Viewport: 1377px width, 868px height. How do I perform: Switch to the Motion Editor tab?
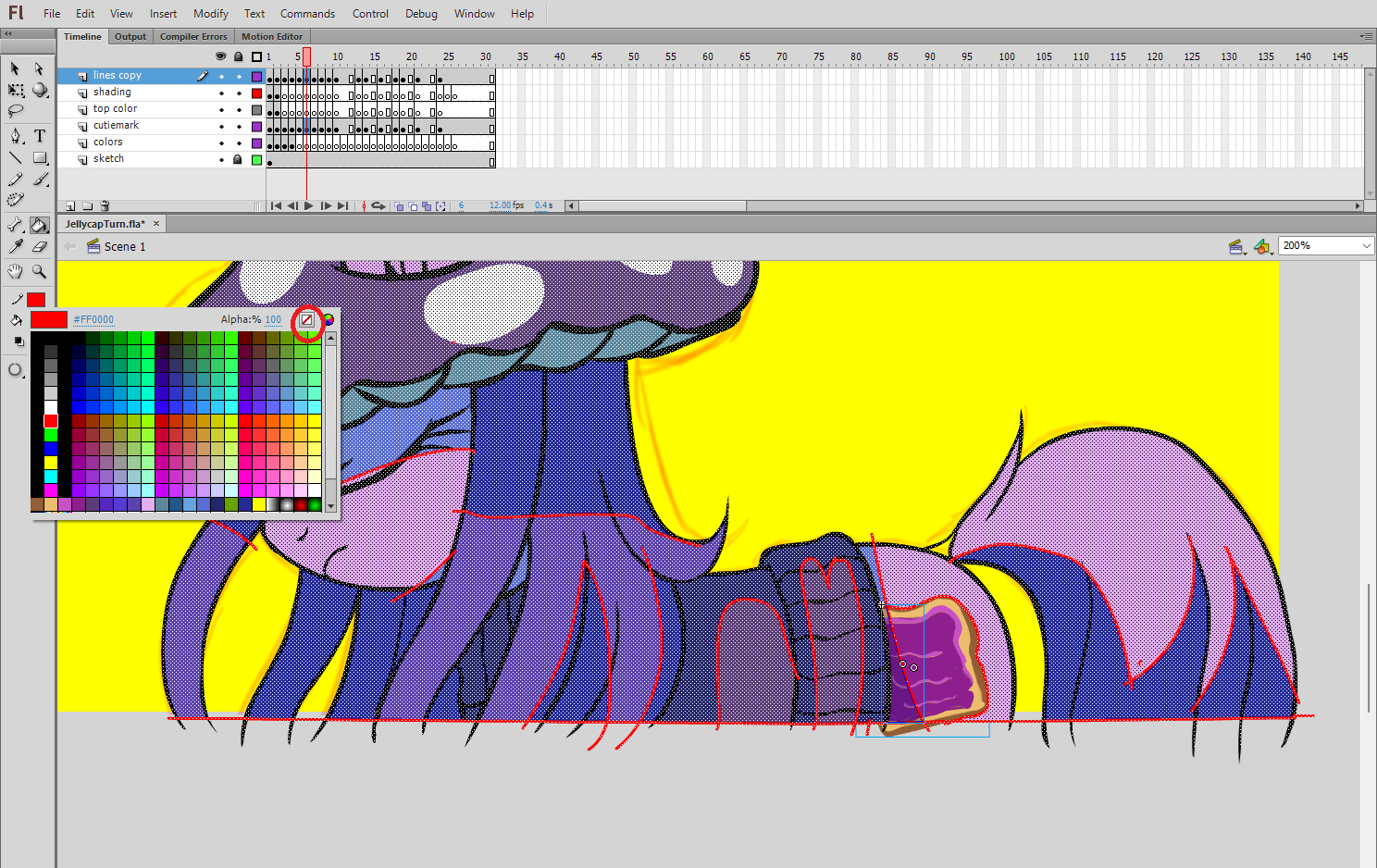(x=272, y=36)
